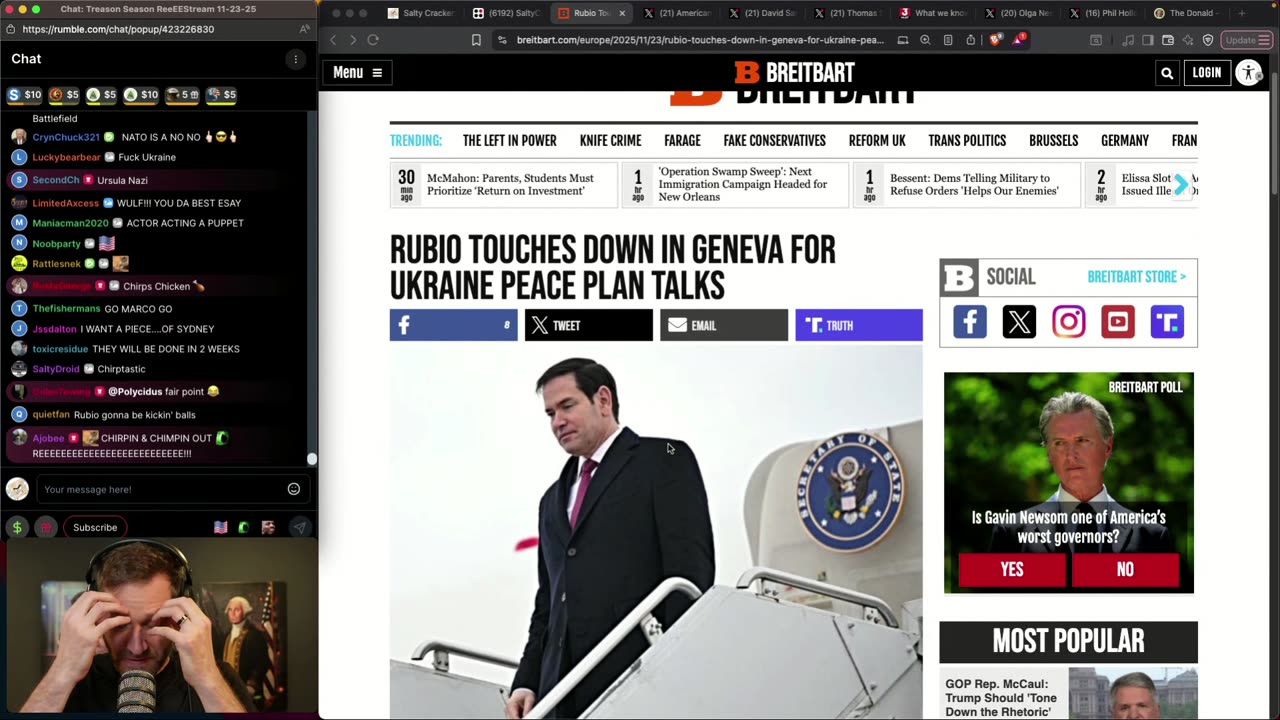Open Operation Swamp Sweep headline
Screen dimensions: 1280x720
click(743, 184)
